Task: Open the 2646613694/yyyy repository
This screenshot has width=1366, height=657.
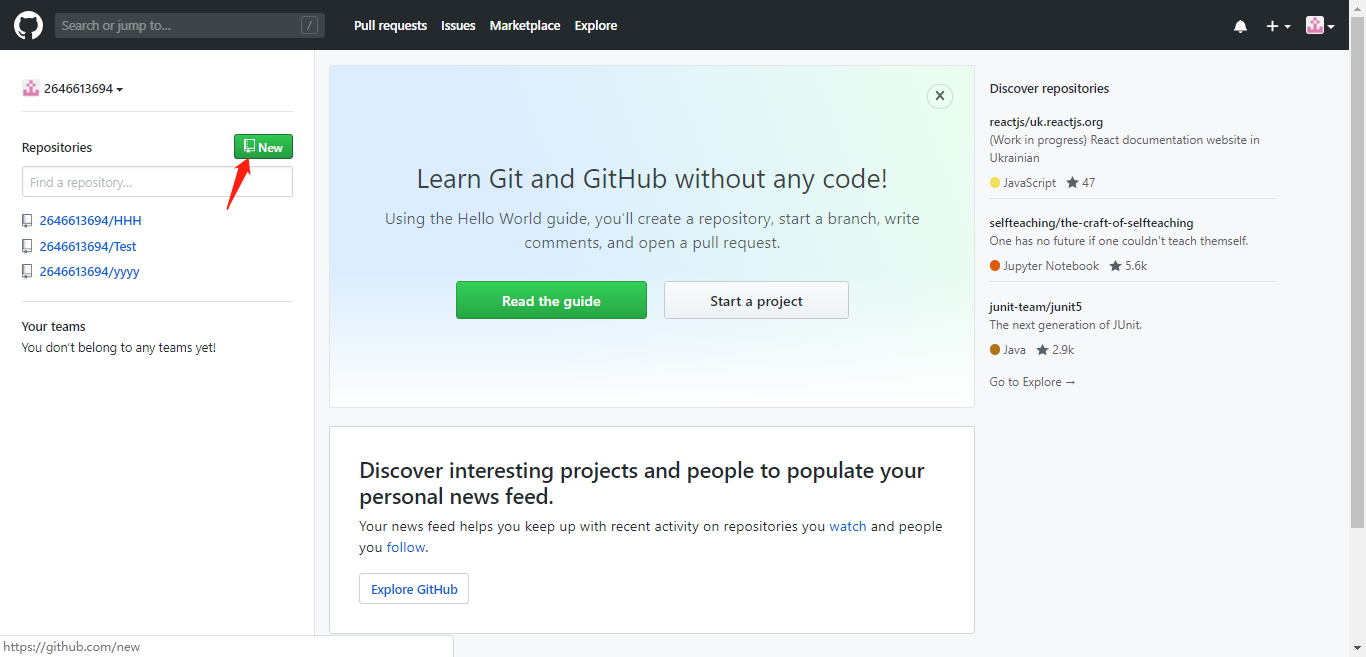Action: click(x=89, y=271)
